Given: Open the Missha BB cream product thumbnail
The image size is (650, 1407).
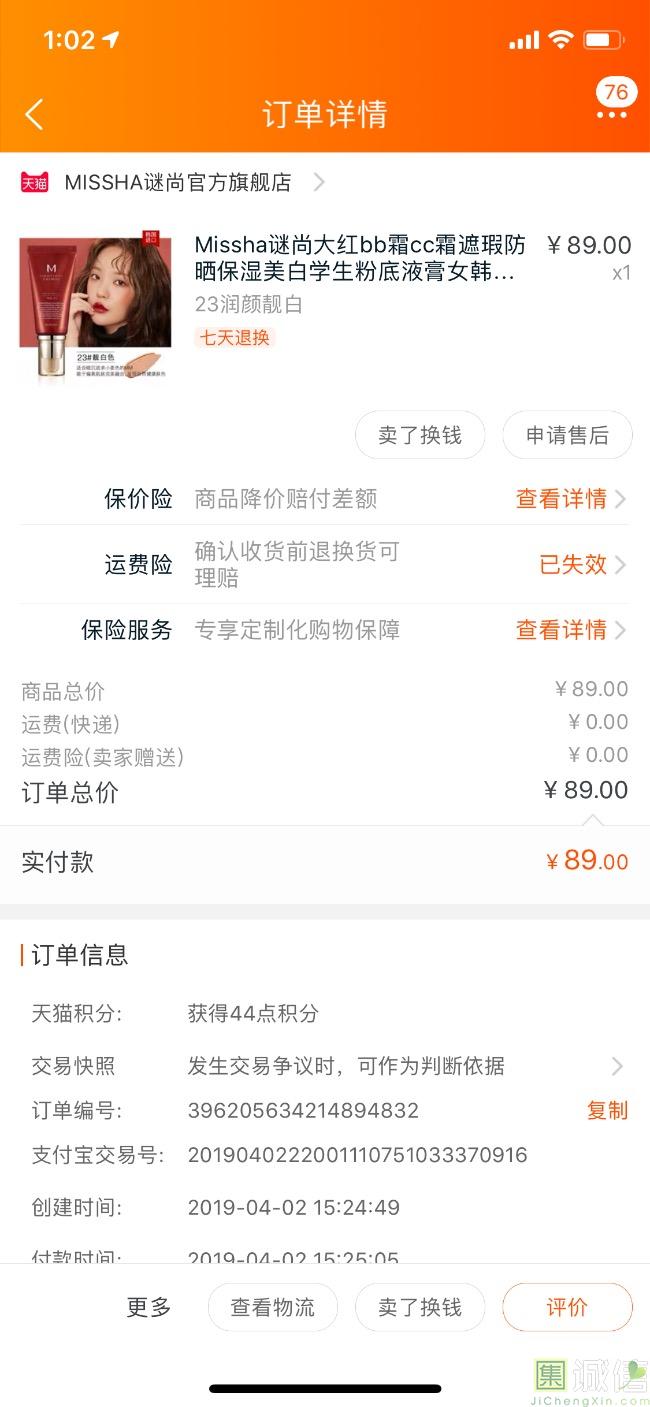Looking at the screenshot, I should (97, 309).
